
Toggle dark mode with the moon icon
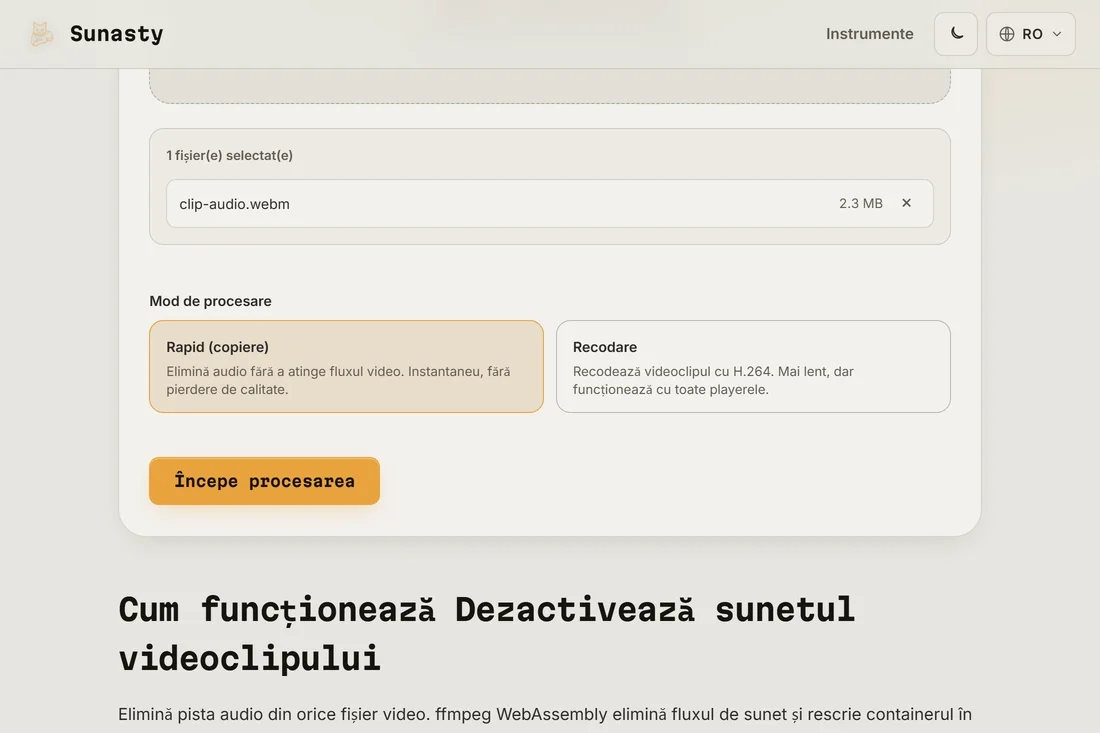click(955, 34)
